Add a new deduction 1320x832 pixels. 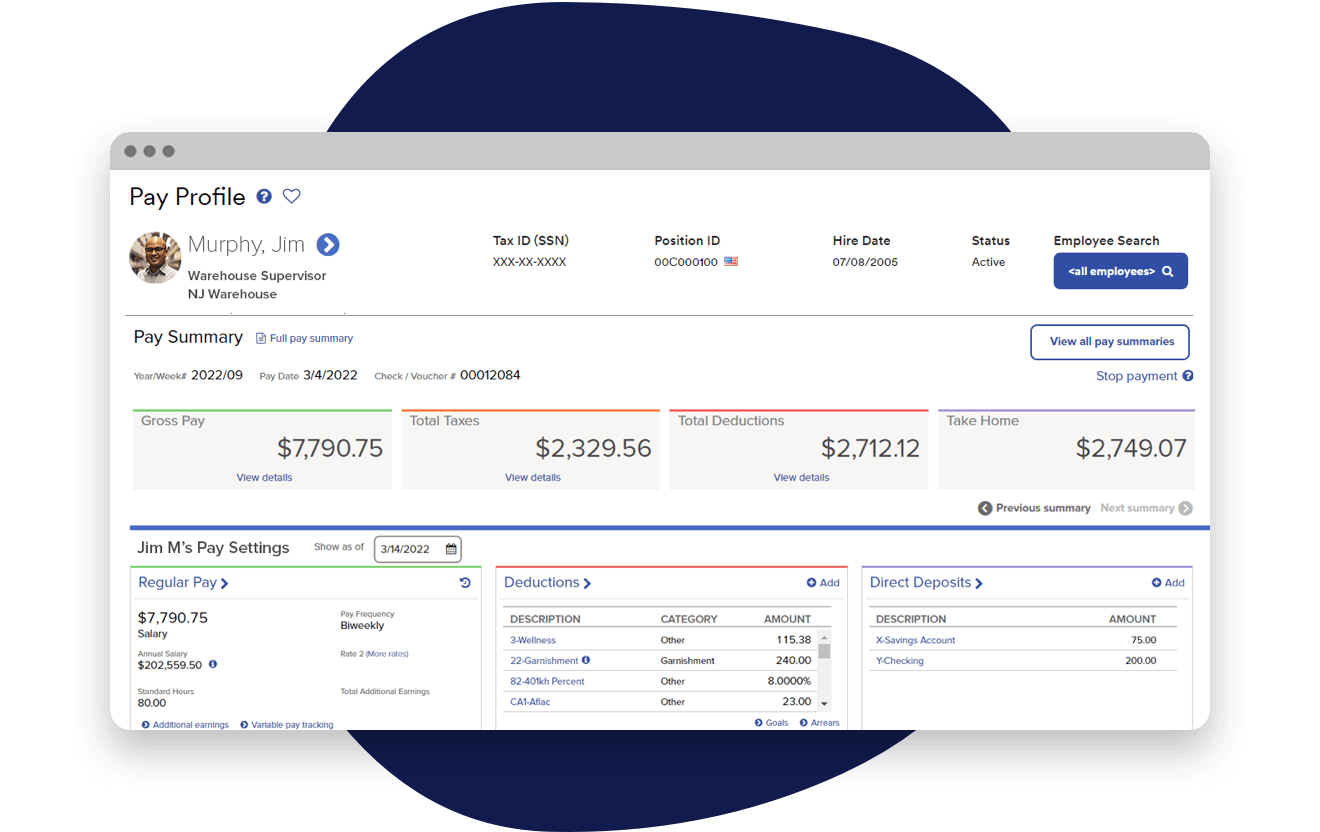(x=823, y=583)
